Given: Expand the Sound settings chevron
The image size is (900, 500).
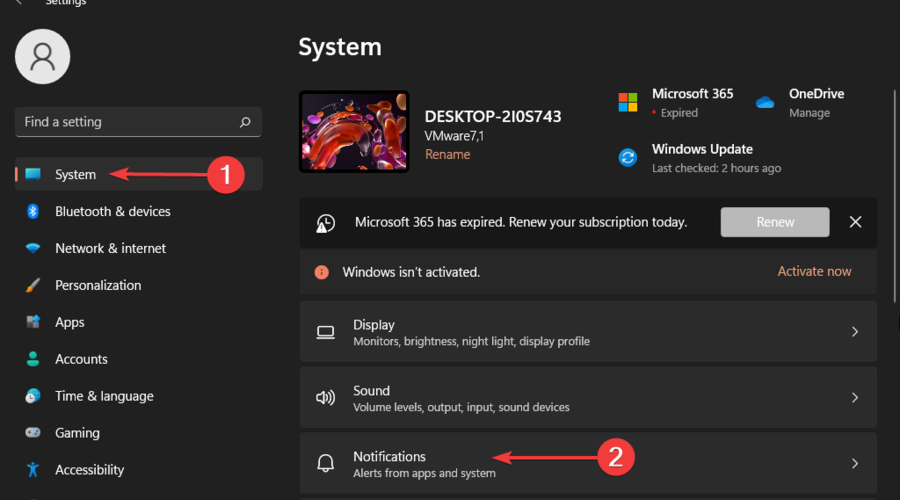Looking at the screenshot, I should (854, 398).
